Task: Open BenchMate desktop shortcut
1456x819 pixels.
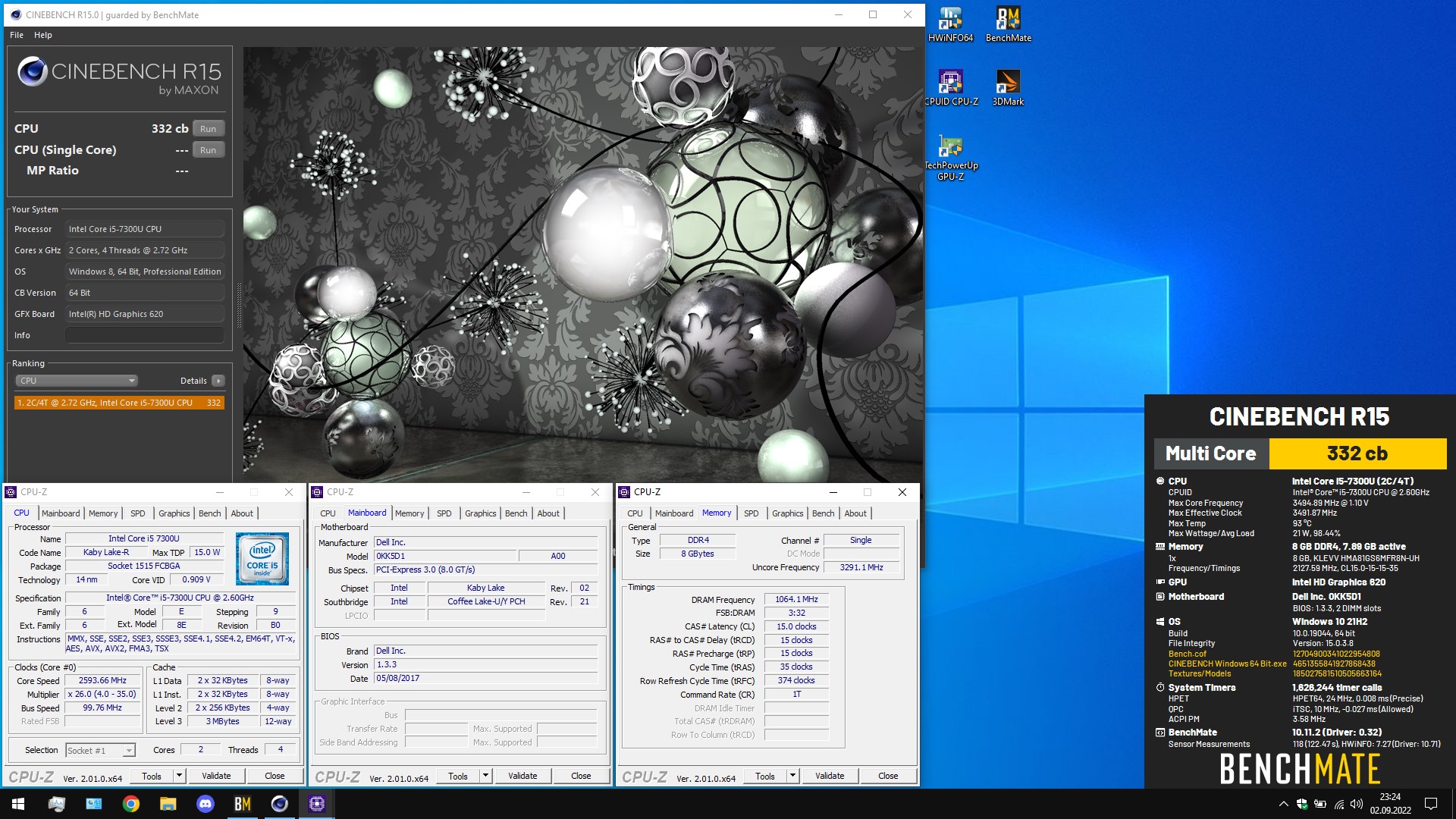Action: click(x=1008, y=24)
